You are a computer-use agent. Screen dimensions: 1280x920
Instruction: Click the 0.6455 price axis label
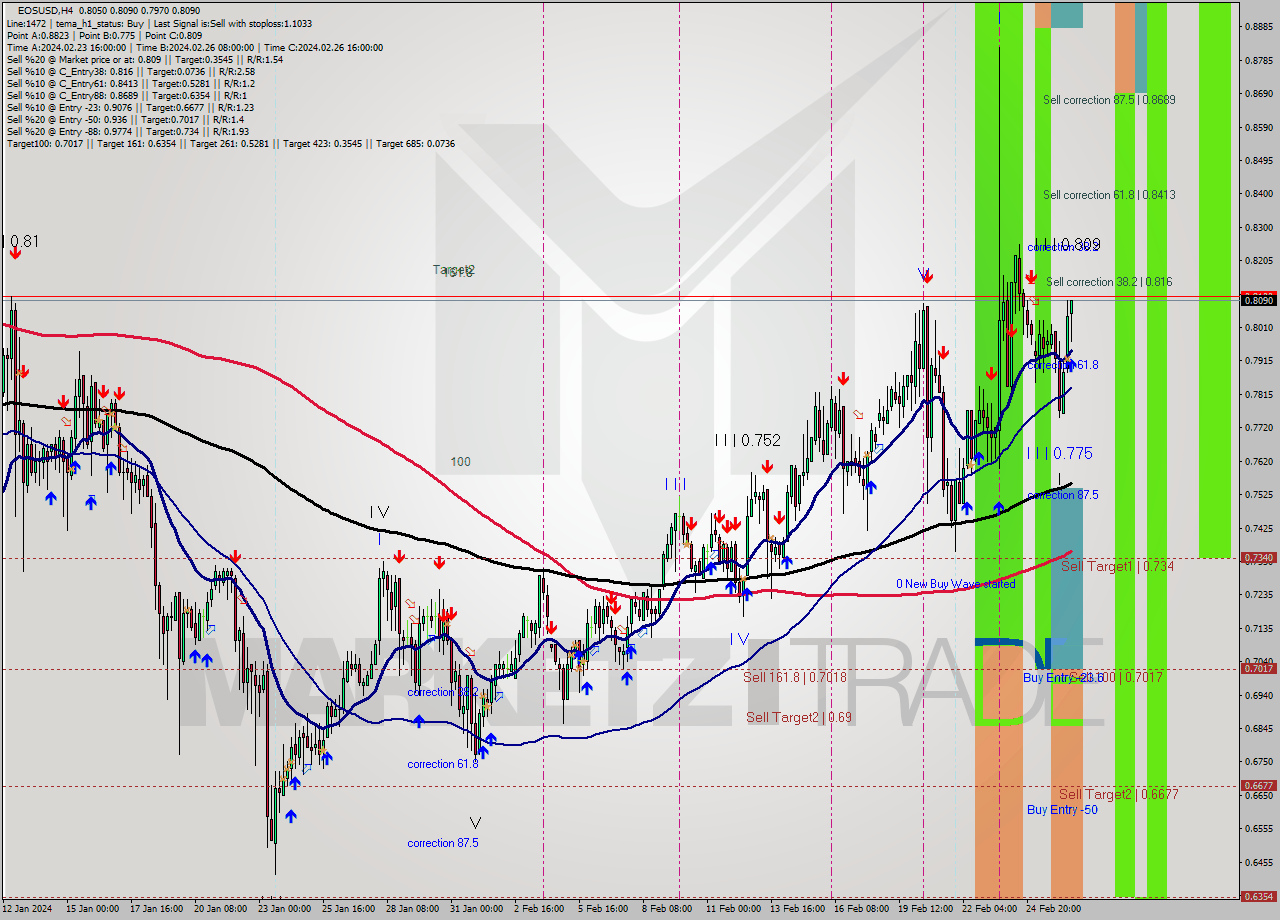click(x=1259, y=862)
